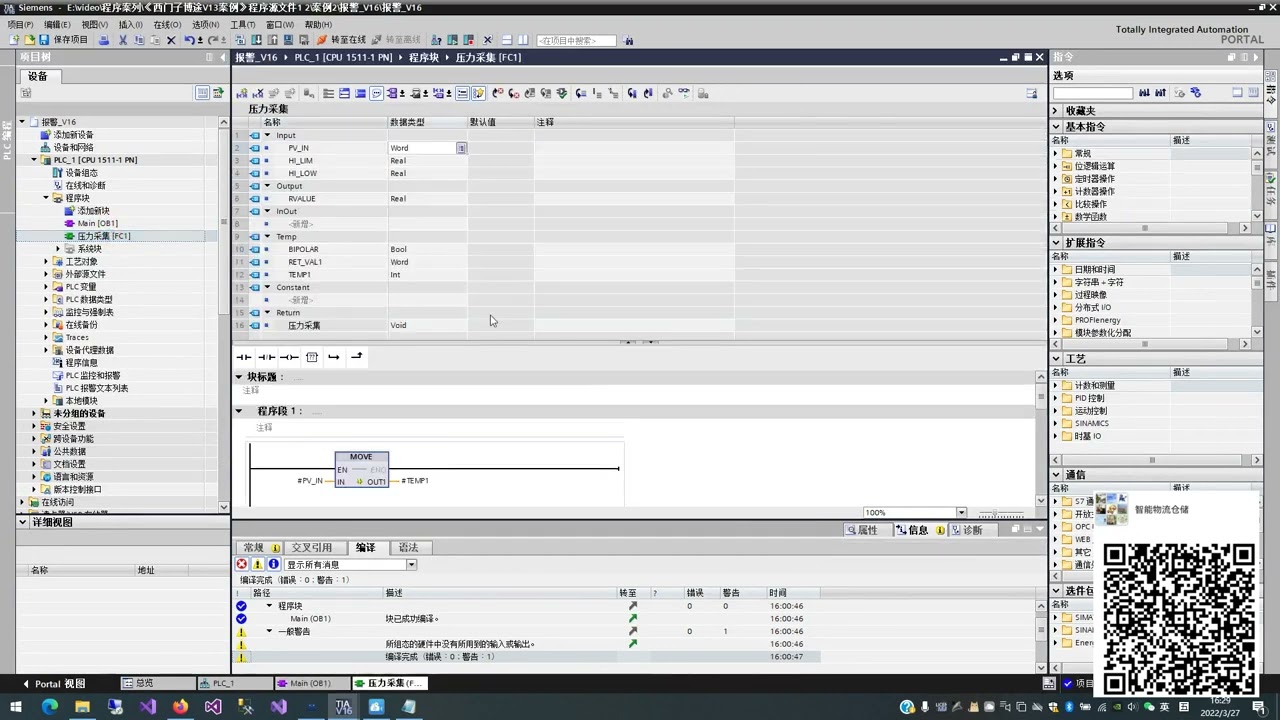1280x720 pixels.
Task: Open the 在线(O) menu
Action: (x=166, y=25)
